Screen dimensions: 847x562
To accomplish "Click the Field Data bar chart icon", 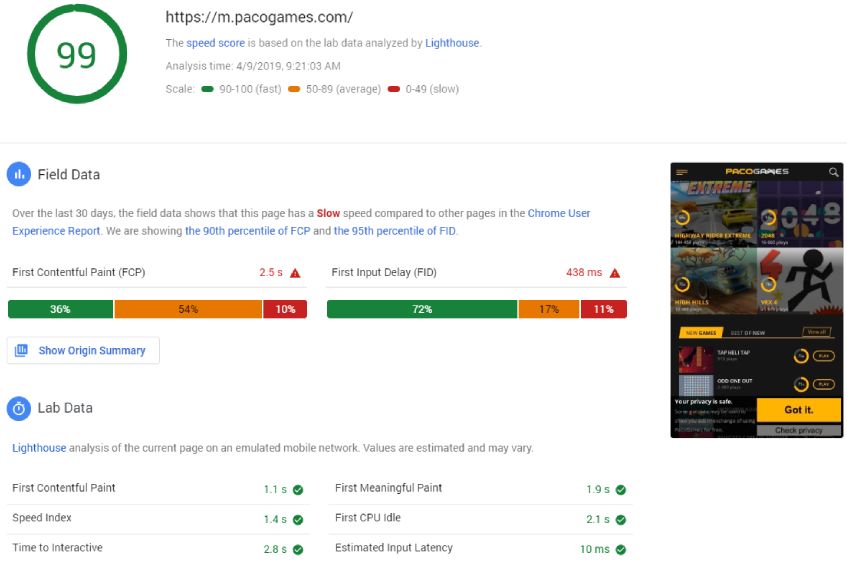I will 19,174.
